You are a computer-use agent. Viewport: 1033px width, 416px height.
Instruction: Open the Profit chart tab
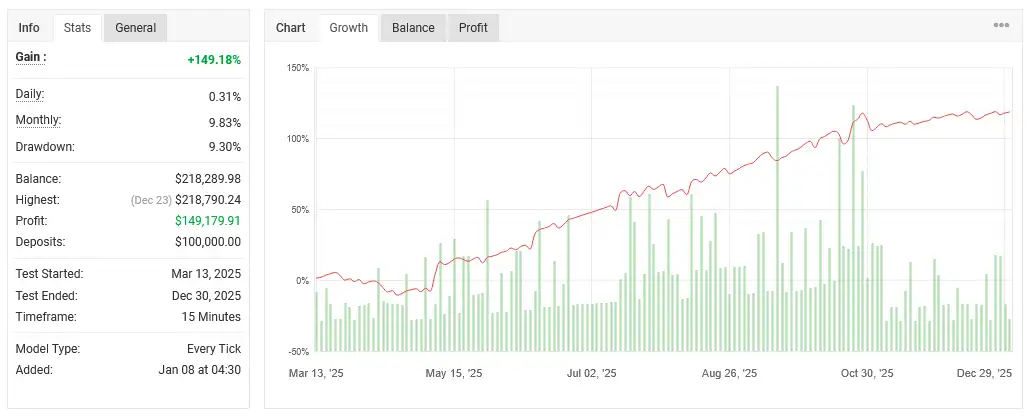coord(473,28)
